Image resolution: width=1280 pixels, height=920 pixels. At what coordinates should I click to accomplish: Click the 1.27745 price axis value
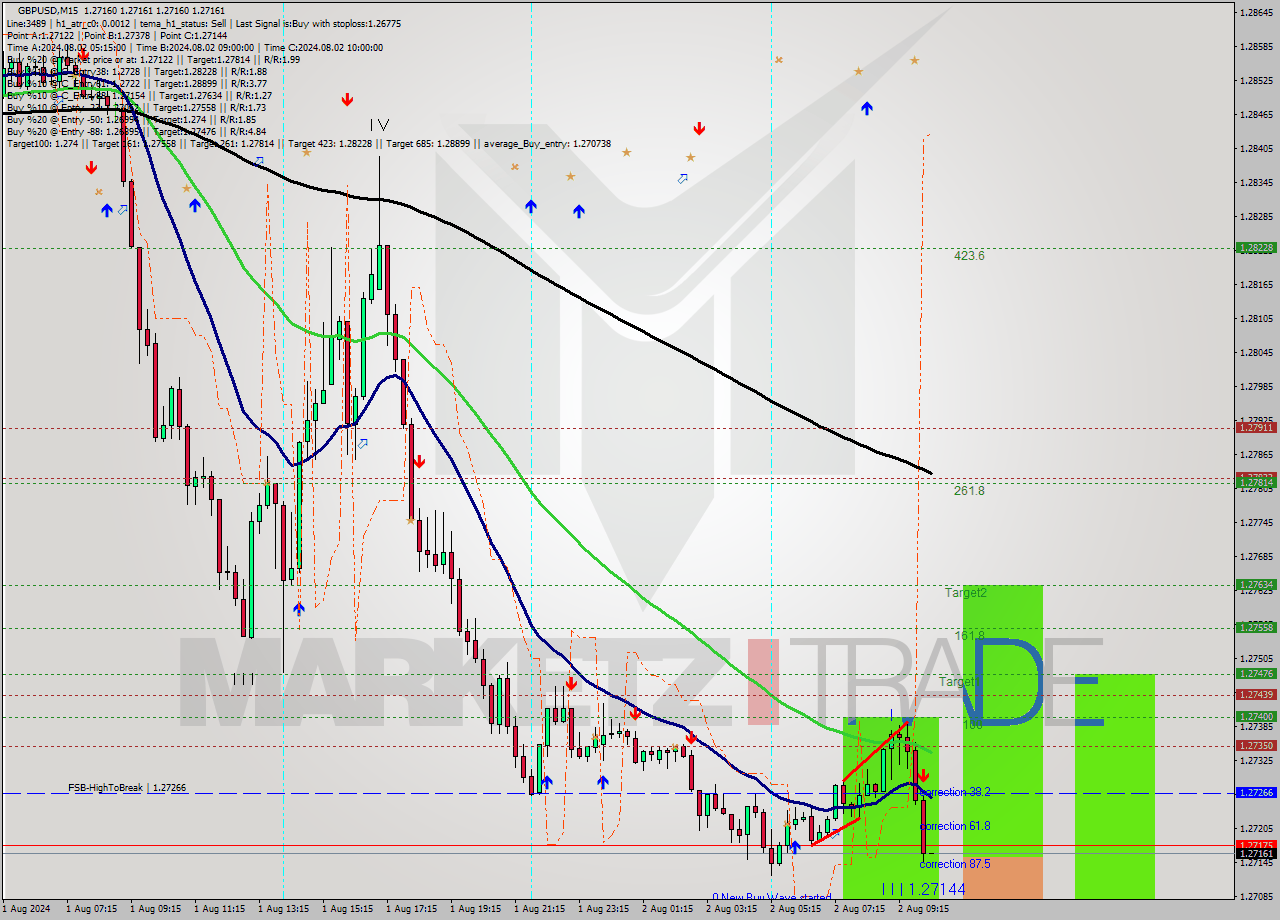1256,522
